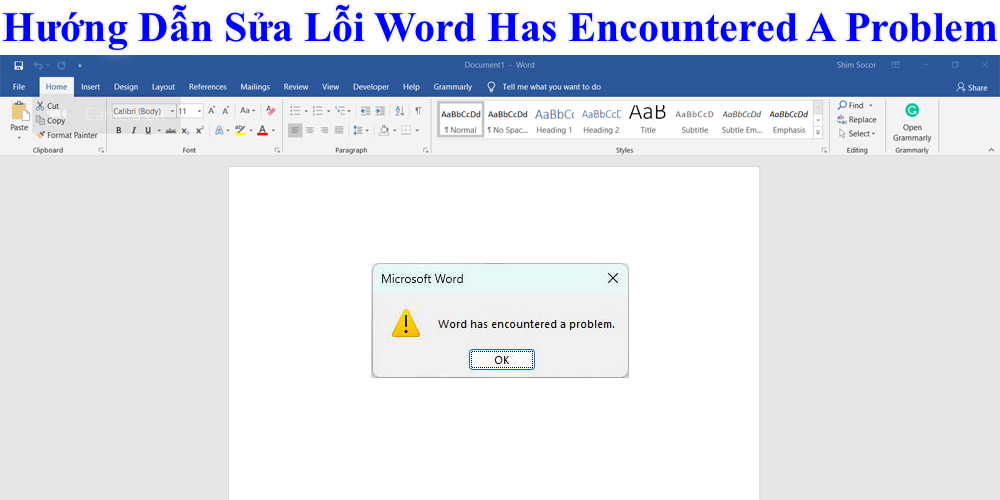
Task: Click OK in the Microsoft Word dialog
Action: click(502, 360)
